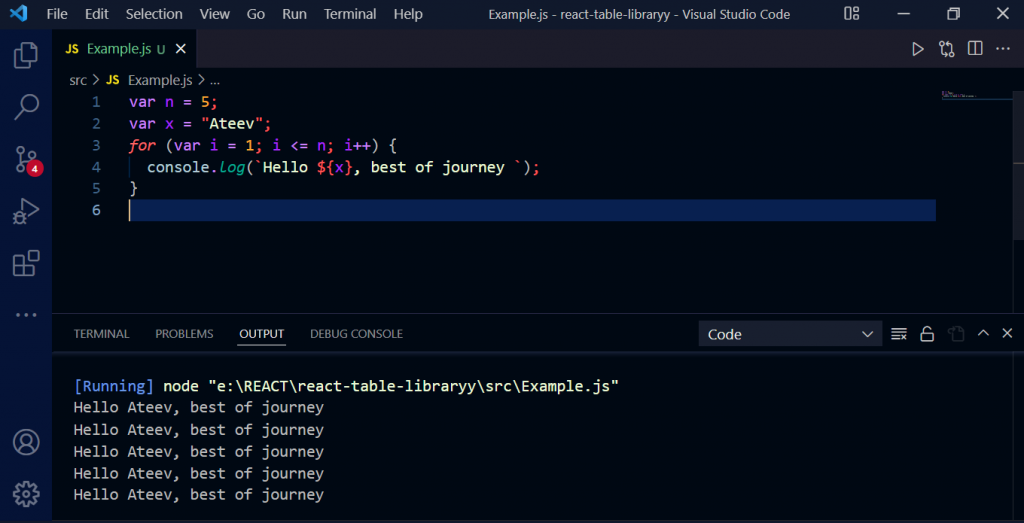Toggle output auto-scroll lock

click(927, 334)
